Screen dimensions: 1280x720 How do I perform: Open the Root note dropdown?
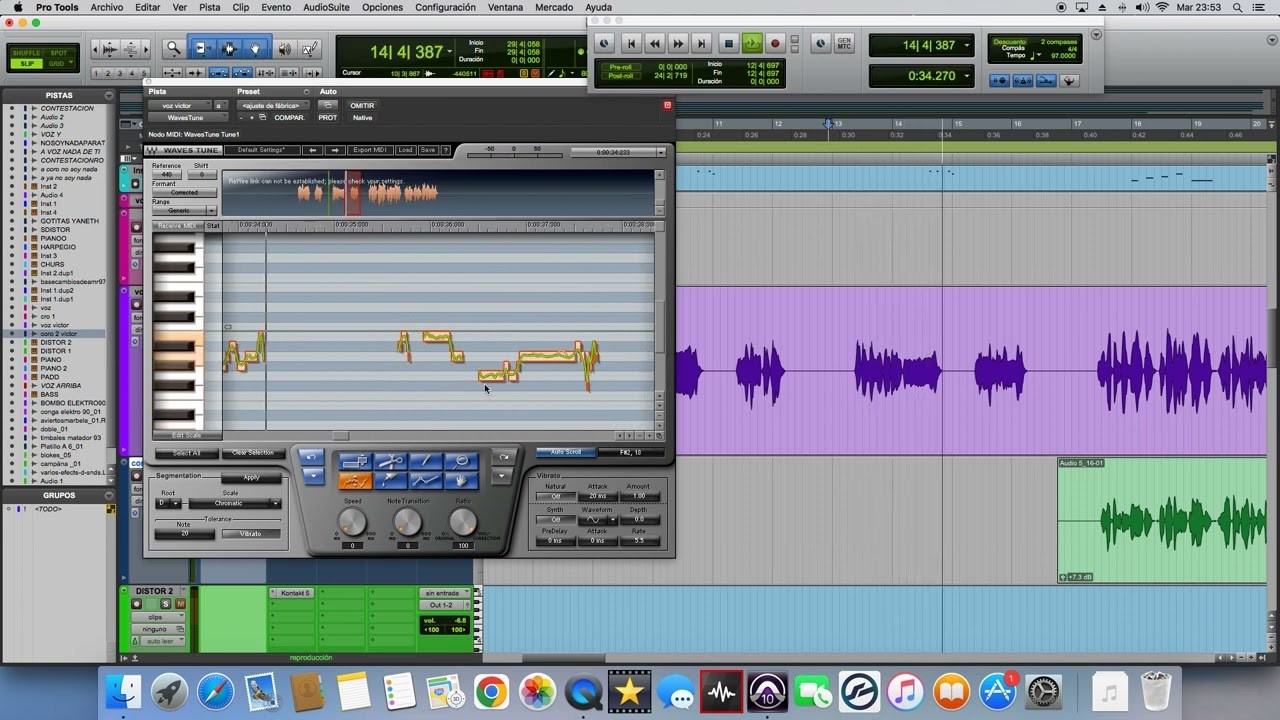(x=168, y=503)
